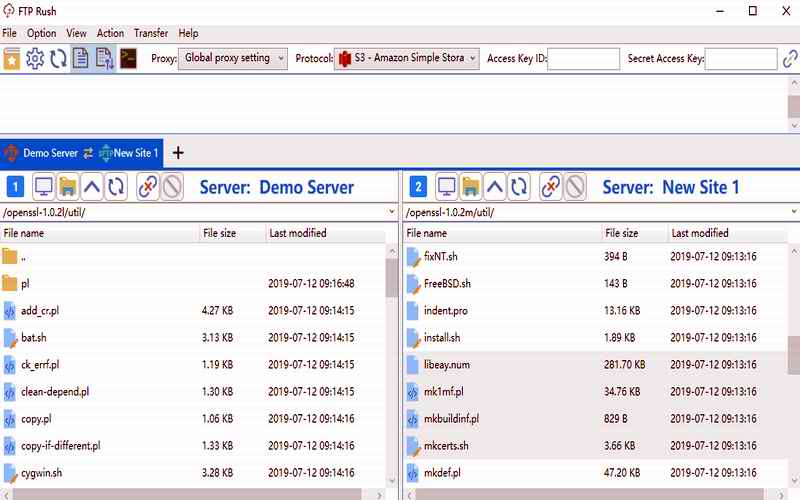800x500 pixels.
Task: Refresh the New Site 1 file listing
Action: coord(519,186)
